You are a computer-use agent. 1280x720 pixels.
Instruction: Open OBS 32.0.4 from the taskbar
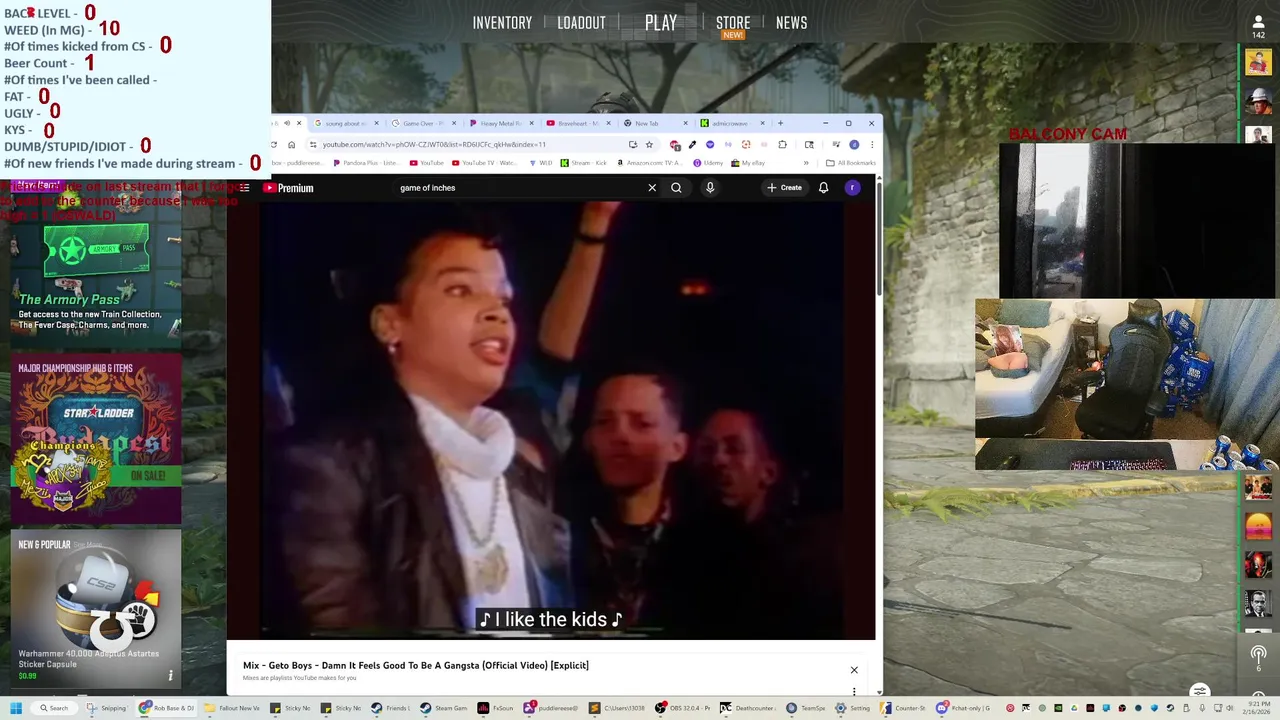(x=683, y=708)
